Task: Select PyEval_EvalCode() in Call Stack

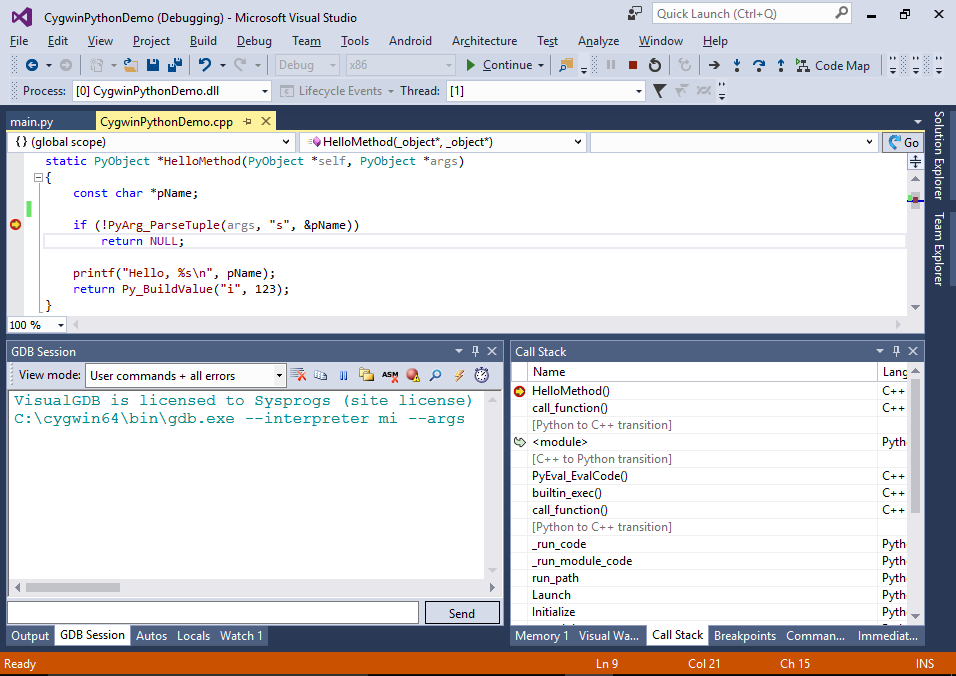Action: click(x=708, y=476)
